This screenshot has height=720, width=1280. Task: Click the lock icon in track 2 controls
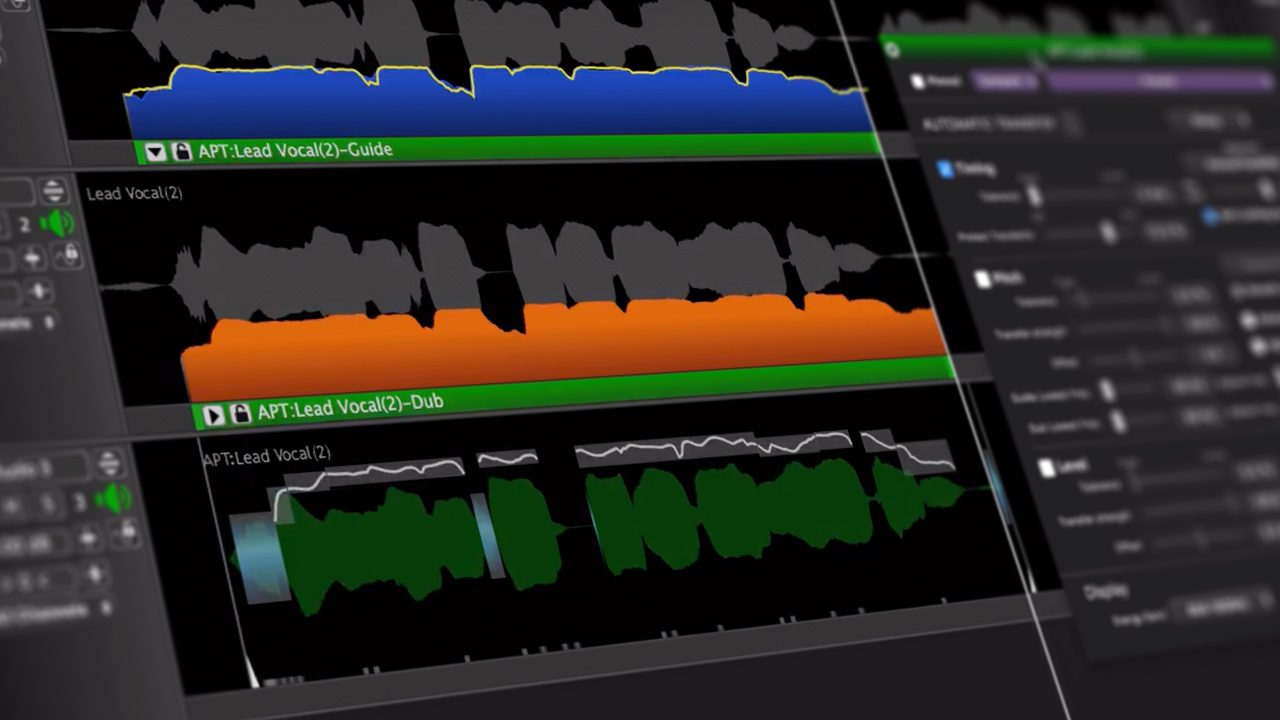click(x=67, y=257)
